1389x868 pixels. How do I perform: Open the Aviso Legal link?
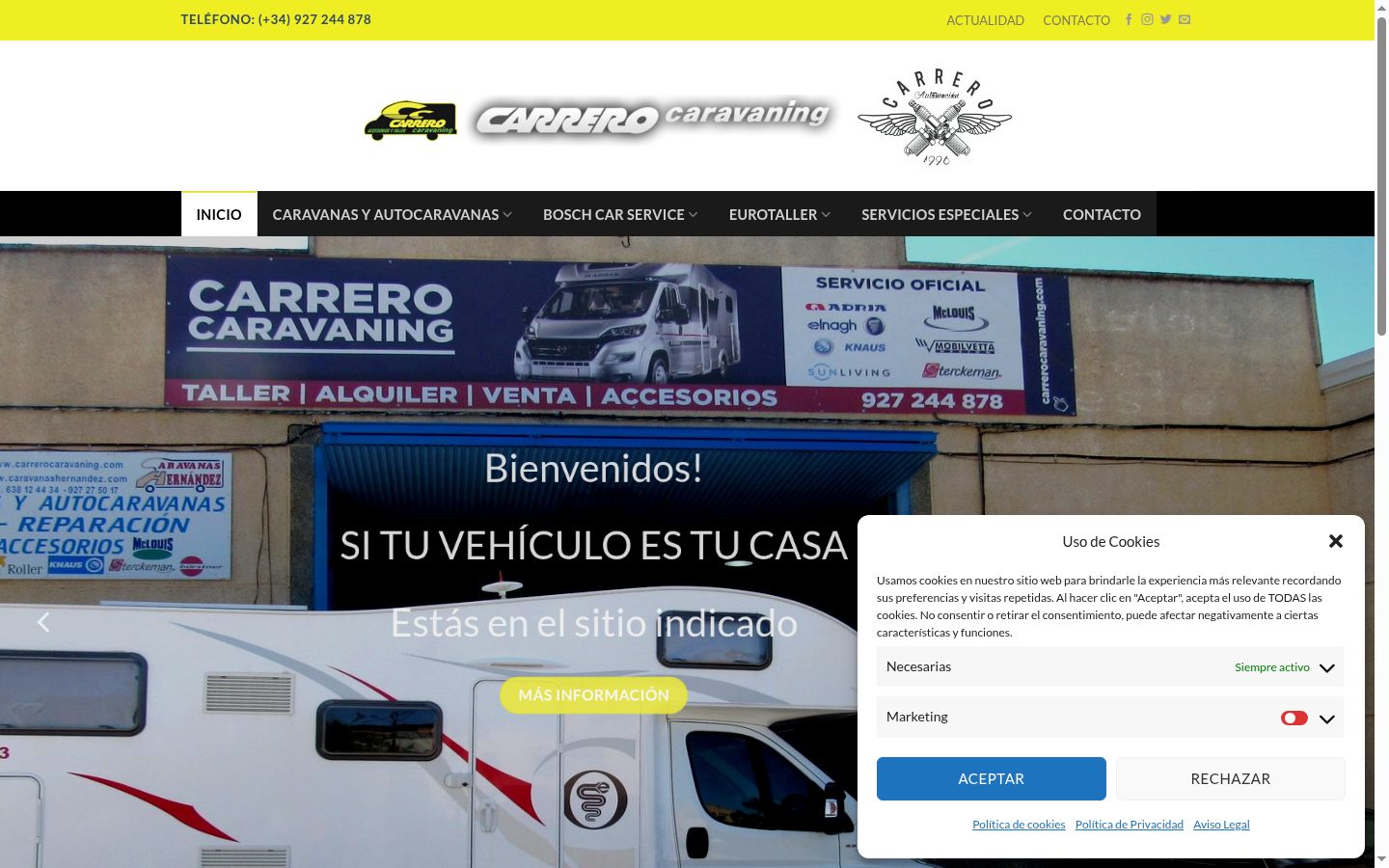click(1221, 825)
